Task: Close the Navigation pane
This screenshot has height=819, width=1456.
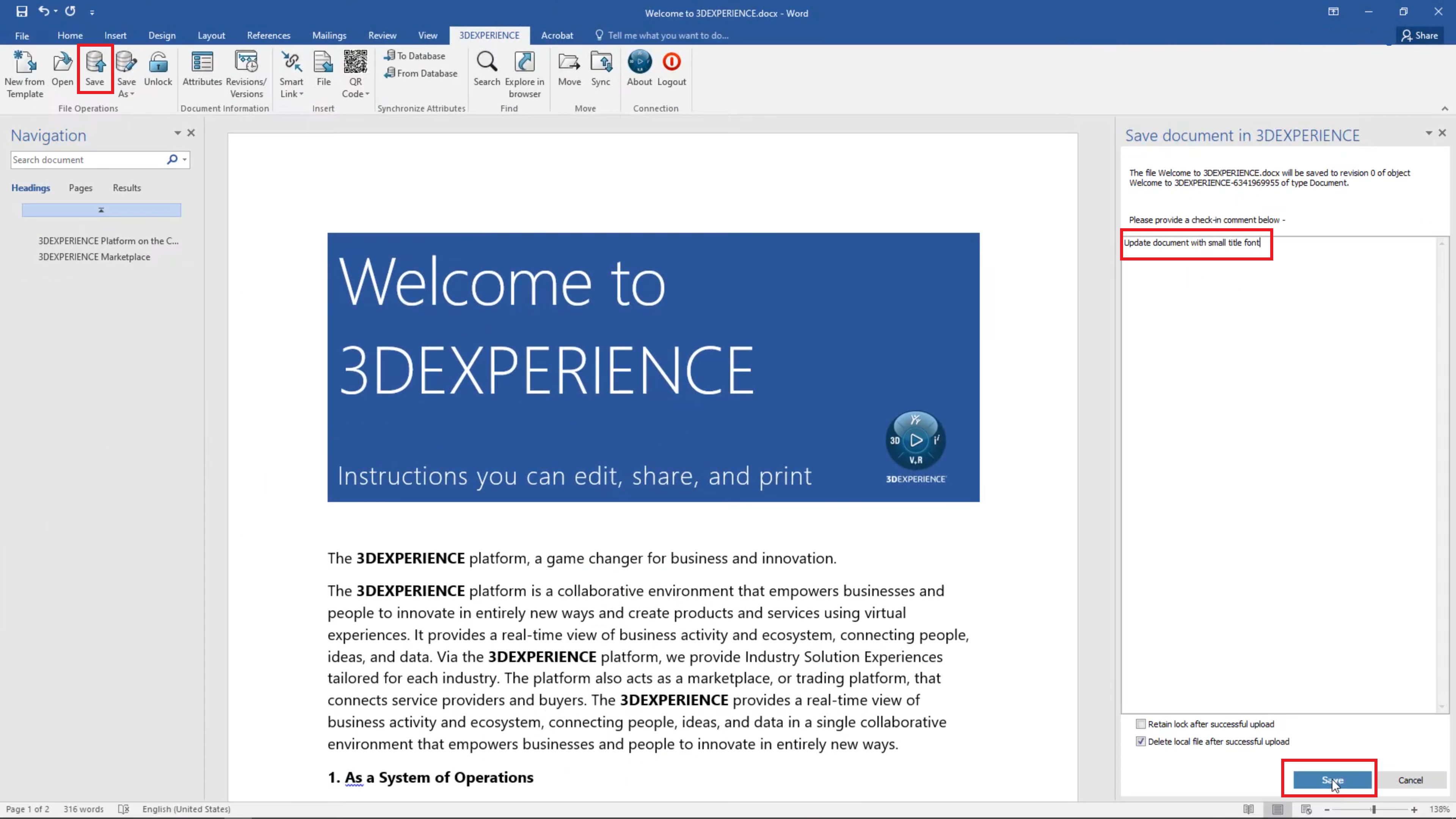Action: 191,133
